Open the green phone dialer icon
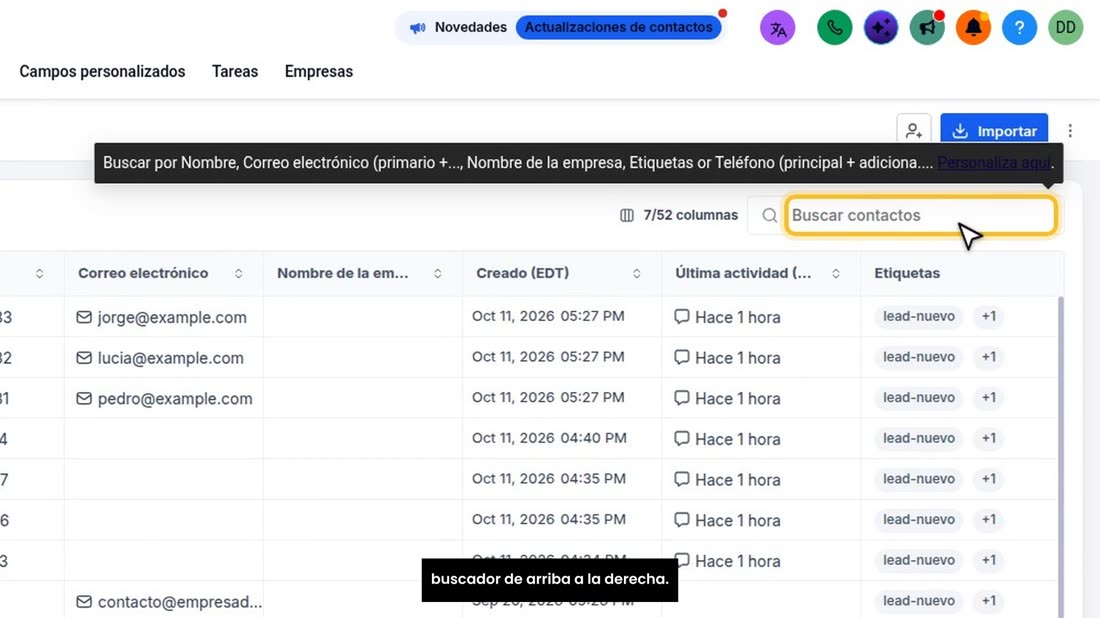Screen dimensions: 1100x618 (x=834, y=28)
